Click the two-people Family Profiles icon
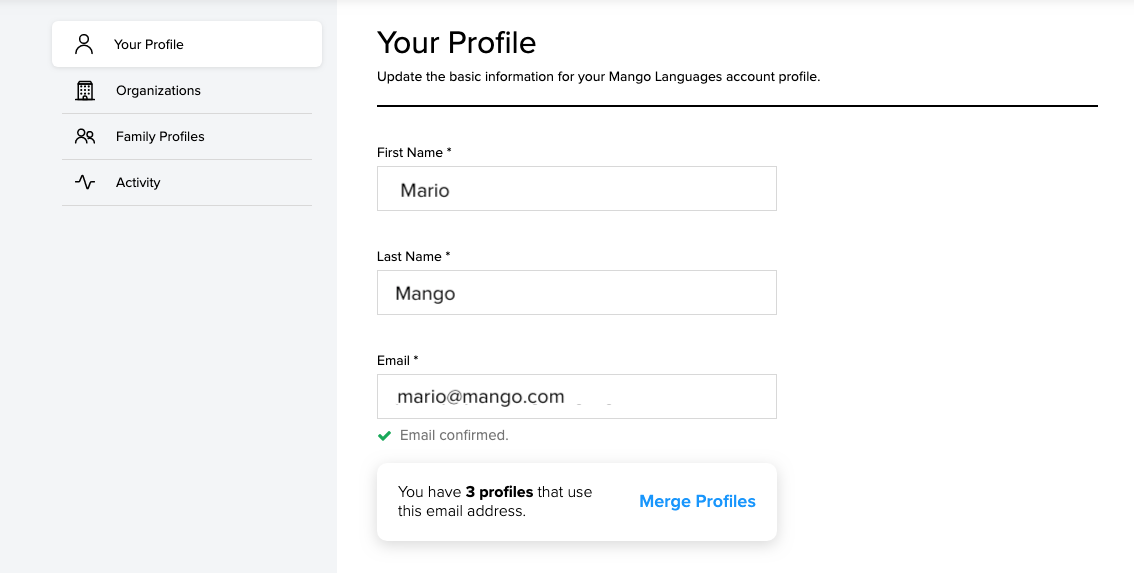This screenshot has width=1134, height=573. (x=85, y=136)
